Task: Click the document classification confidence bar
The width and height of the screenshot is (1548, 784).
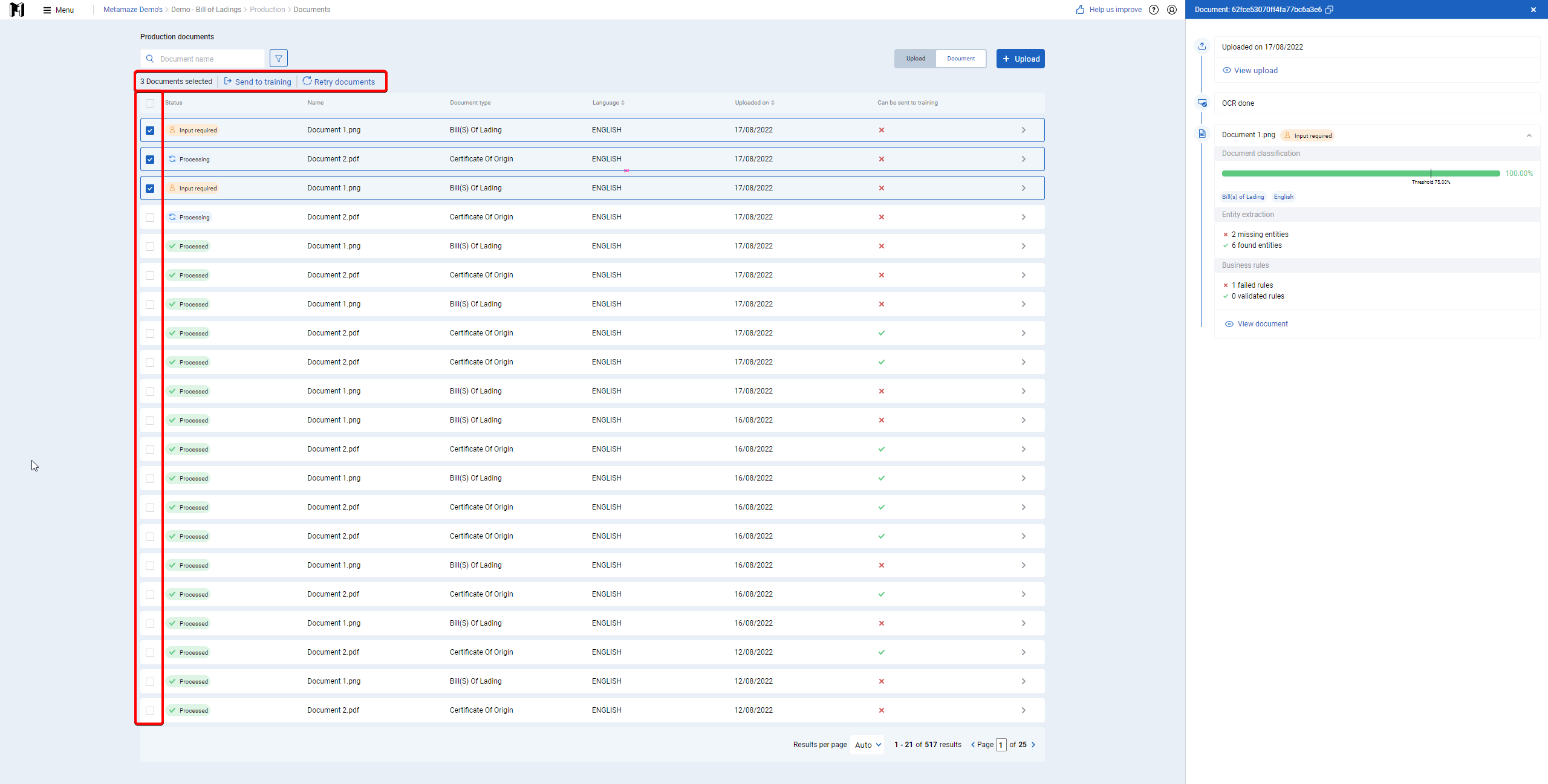Action: (1361, 173)
